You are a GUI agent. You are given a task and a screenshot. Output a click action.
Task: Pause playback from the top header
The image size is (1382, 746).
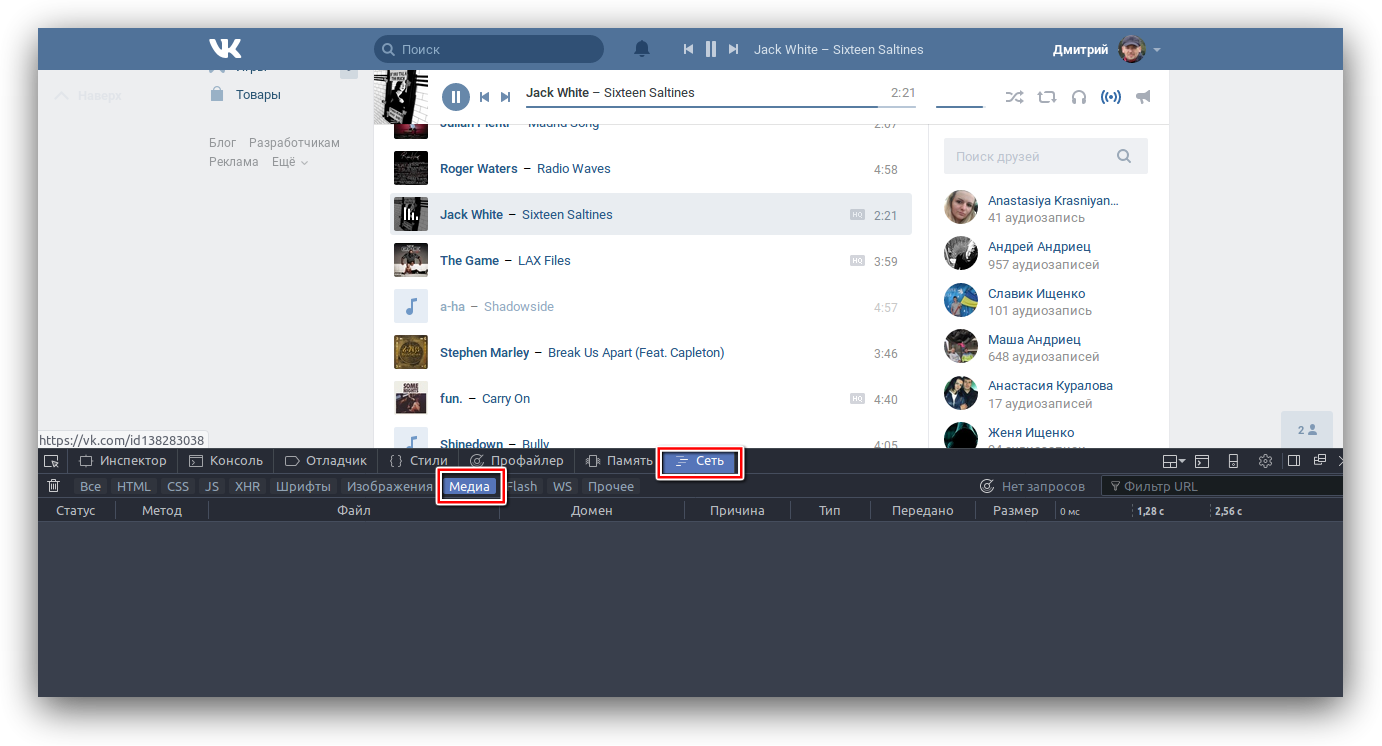711,49
